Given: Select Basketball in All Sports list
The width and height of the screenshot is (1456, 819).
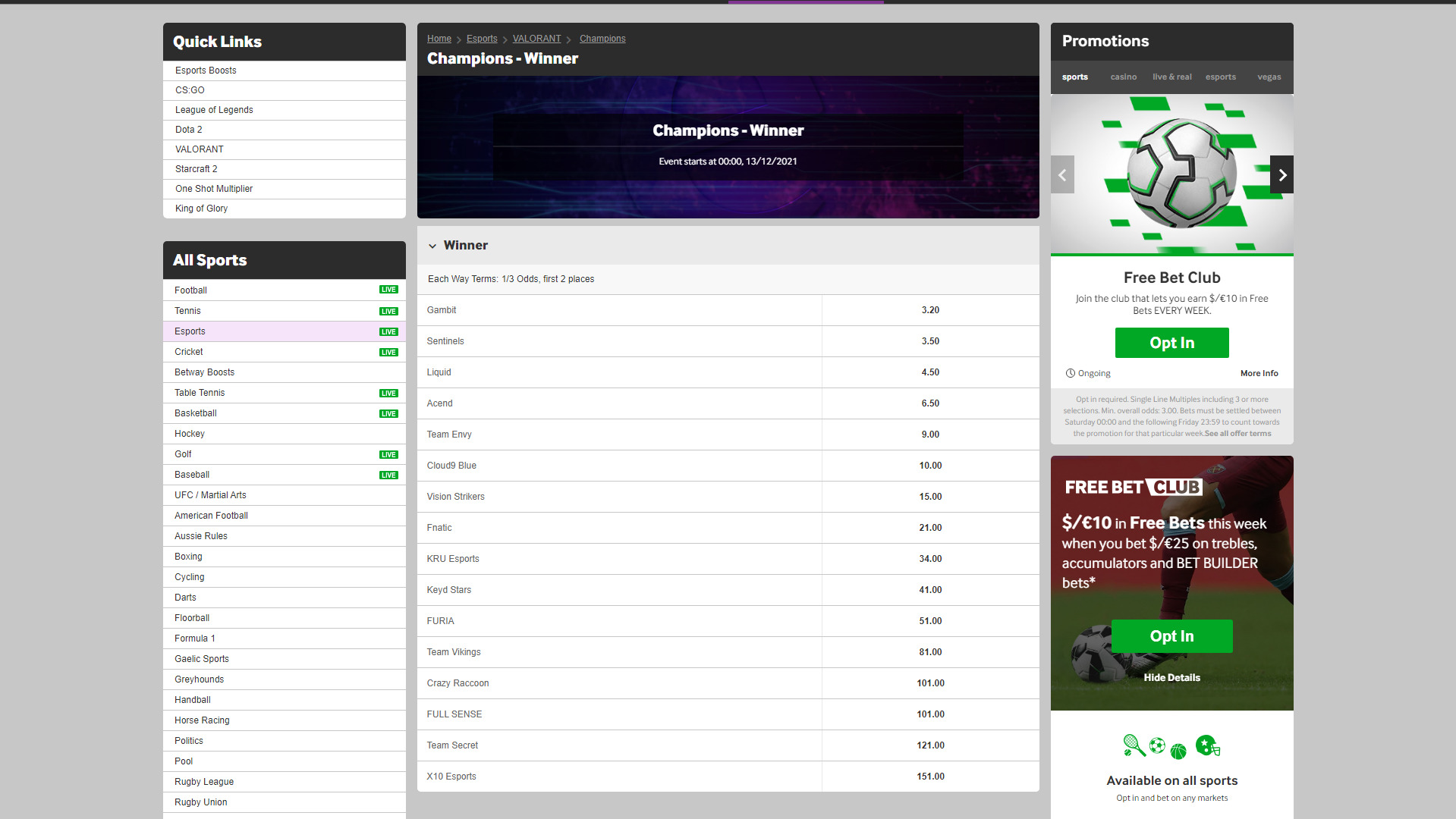Looking at the screenshot, I should (196, 413).
